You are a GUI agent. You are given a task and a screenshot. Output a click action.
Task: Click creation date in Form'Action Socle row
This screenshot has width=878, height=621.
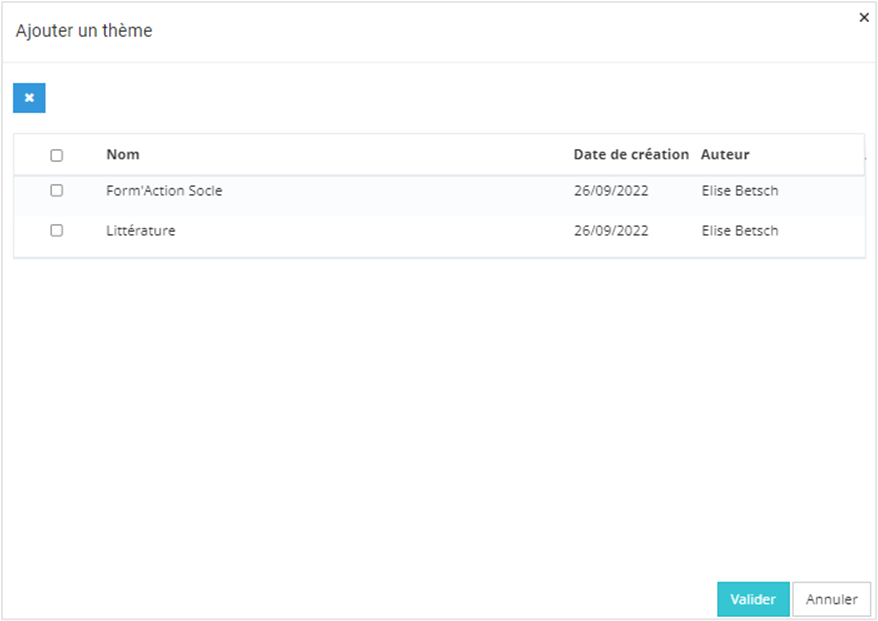point(611,190)
